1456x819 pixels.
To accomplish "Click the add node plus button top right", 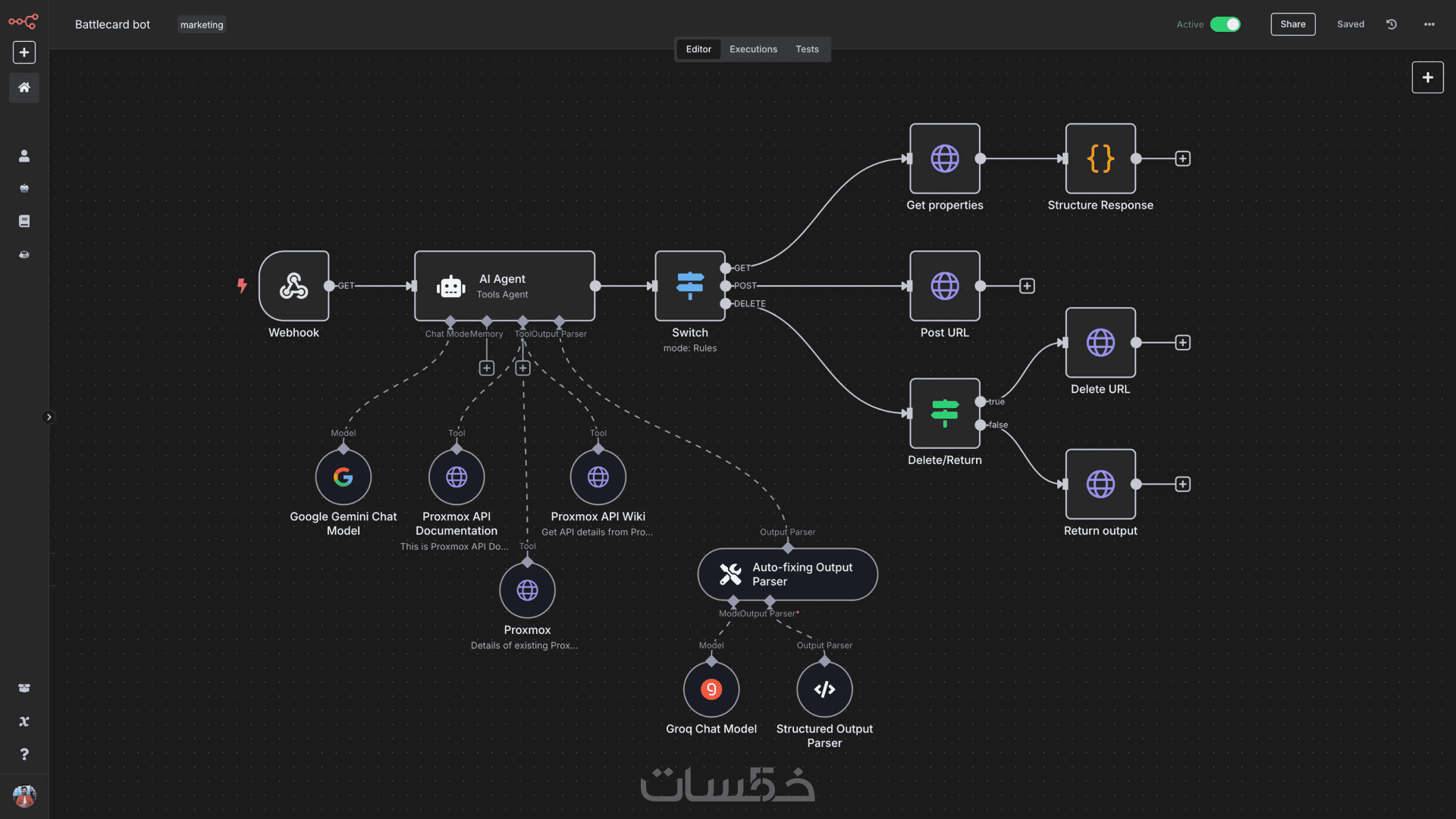I will coord(1427,77).
